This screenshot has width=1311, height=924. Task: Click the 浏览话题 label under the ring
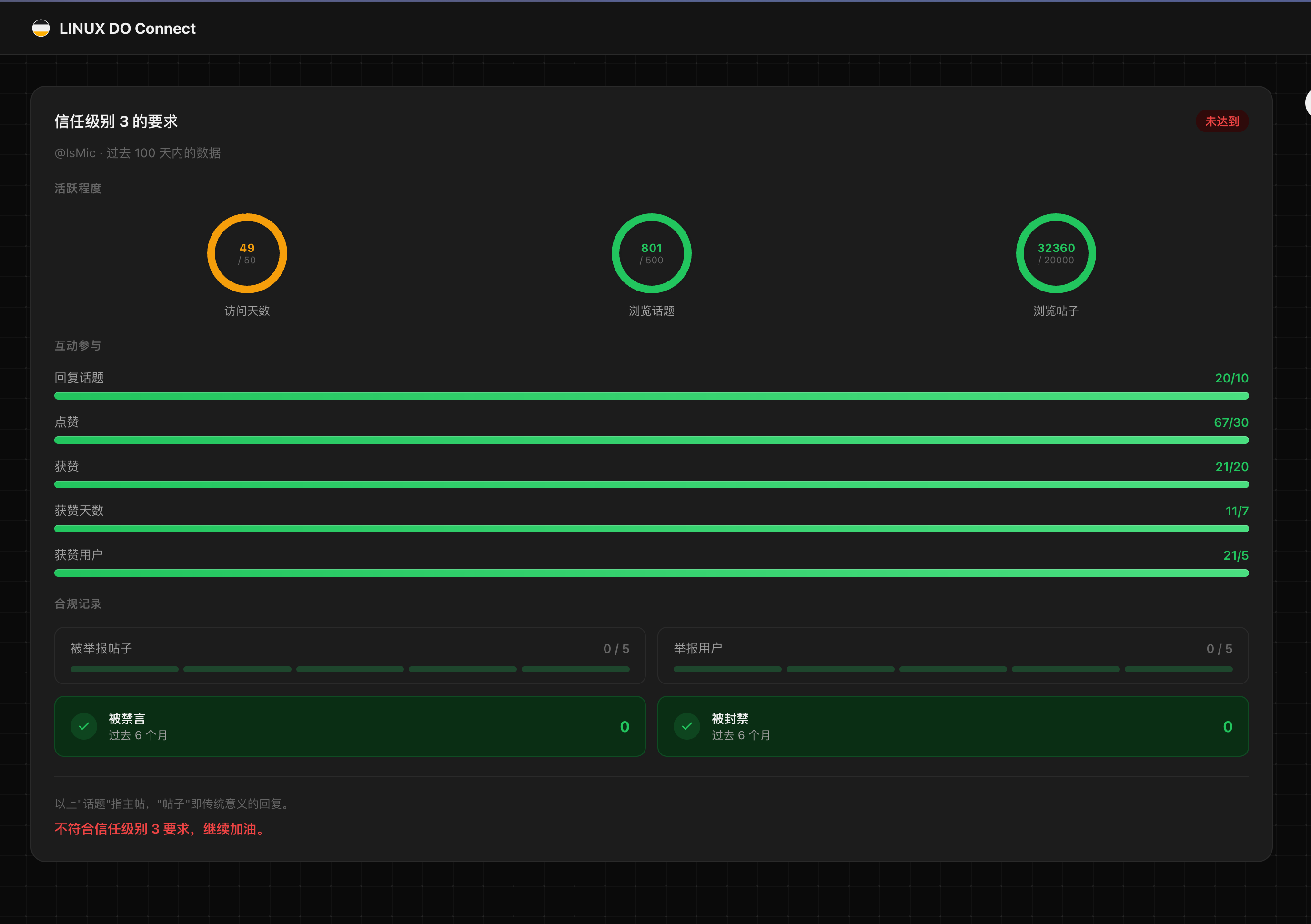652,311
